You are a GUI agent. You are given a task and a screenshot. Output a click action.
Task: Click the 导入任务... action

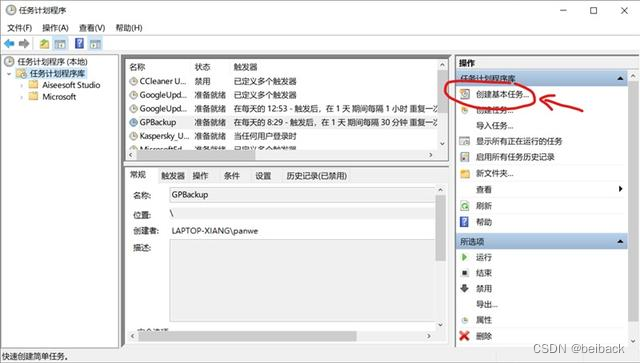(x=495, y=126)
